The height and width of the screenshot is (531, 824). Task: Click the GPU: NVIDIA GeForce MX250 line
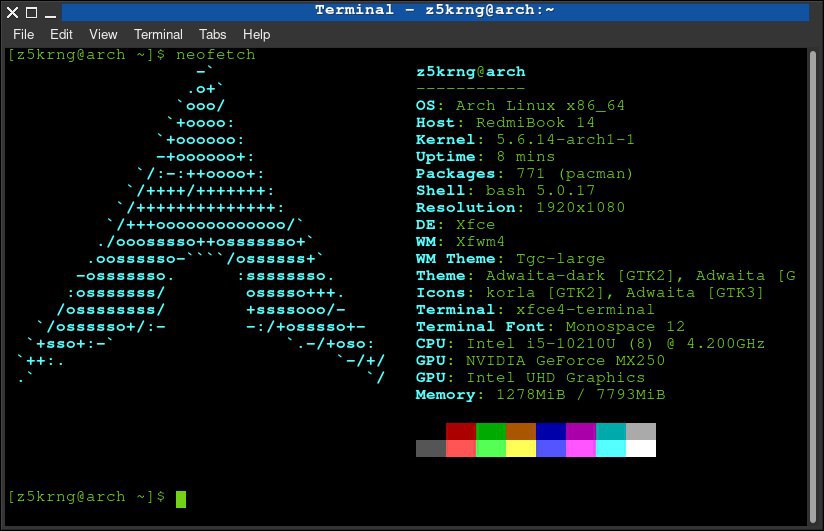click(x=541, y=361)
